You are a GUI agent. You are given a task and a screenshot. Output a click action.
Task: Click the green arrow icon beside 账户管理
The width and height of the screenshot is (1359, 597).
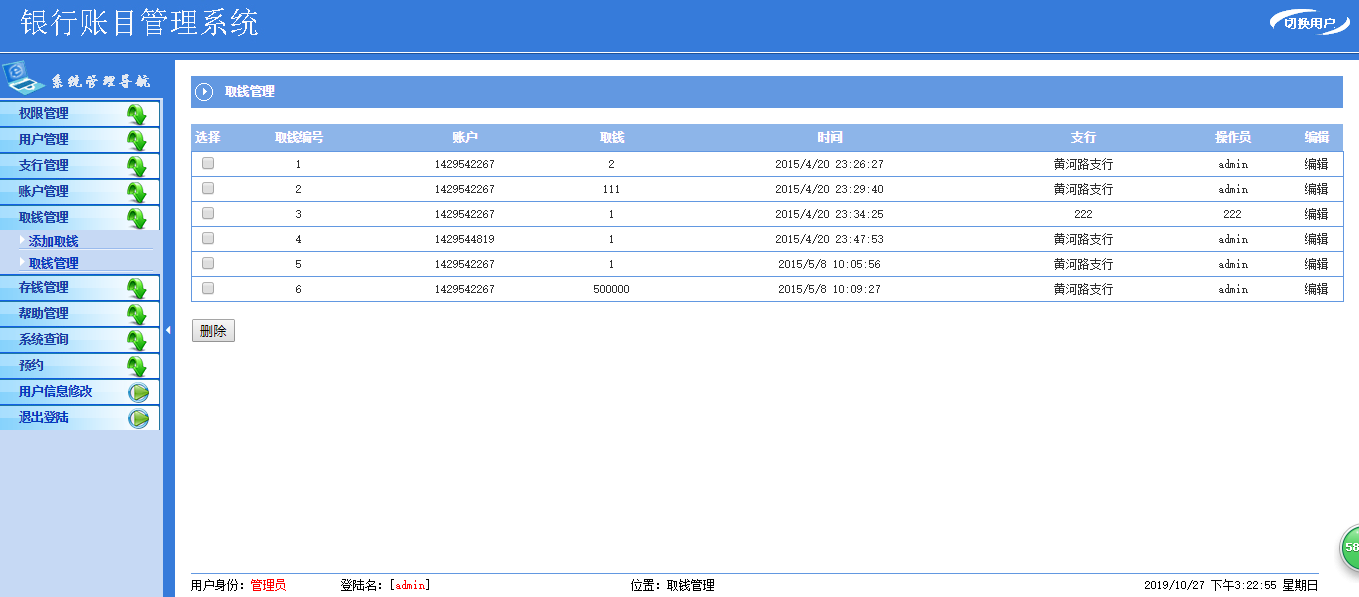(x=137, y=192)
